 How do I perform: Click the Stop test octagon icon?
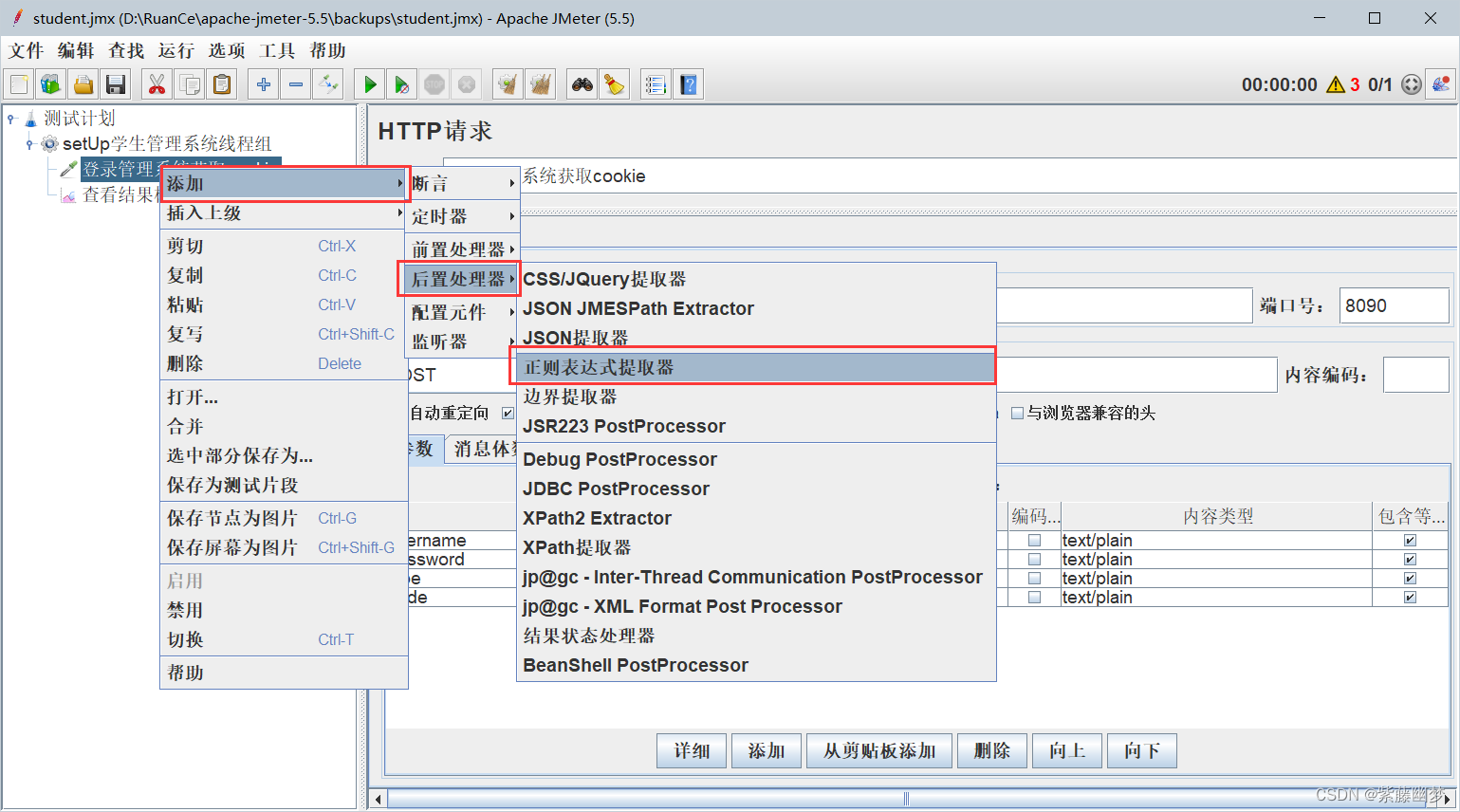(434, 84)
